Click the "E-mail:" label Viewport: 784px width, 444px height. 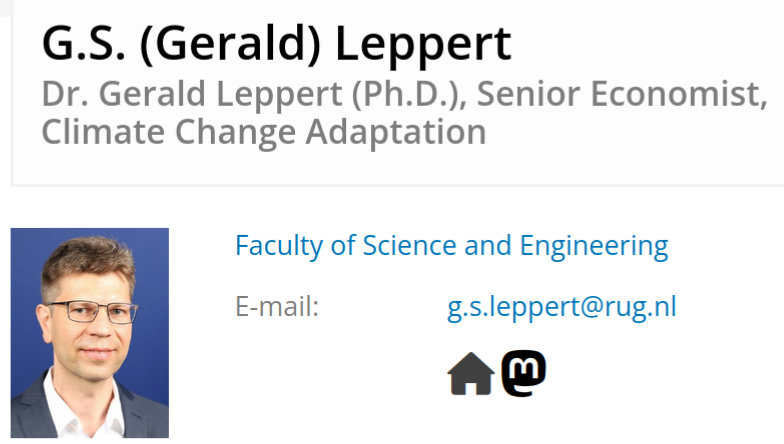point(277,307)
